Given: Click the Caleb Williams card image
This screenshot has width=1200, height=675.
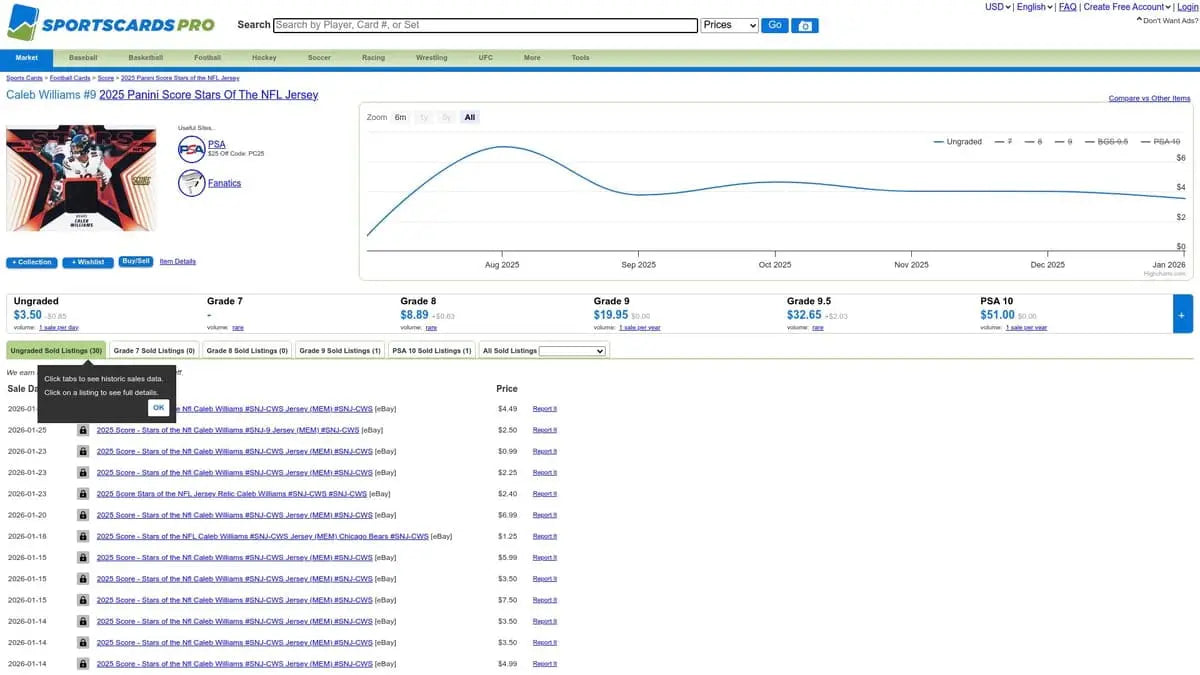Looking at the screenshot, I should pos(82,179).
